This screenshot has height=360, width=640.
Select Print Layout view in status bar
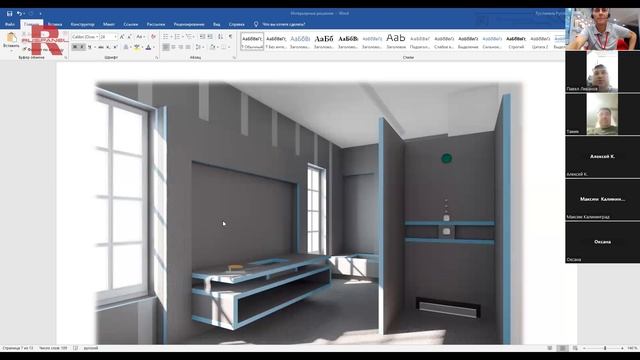pyautogui.click(x=562, y=348)
